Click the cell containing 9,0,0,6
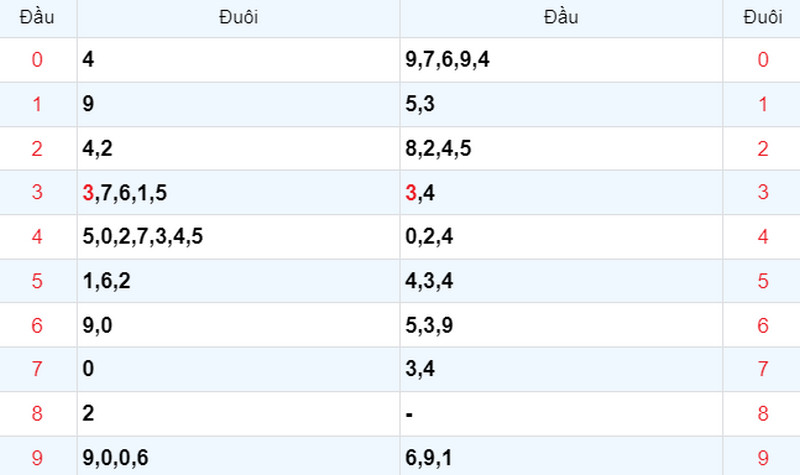The image size is (800, 475). point(238,456)
